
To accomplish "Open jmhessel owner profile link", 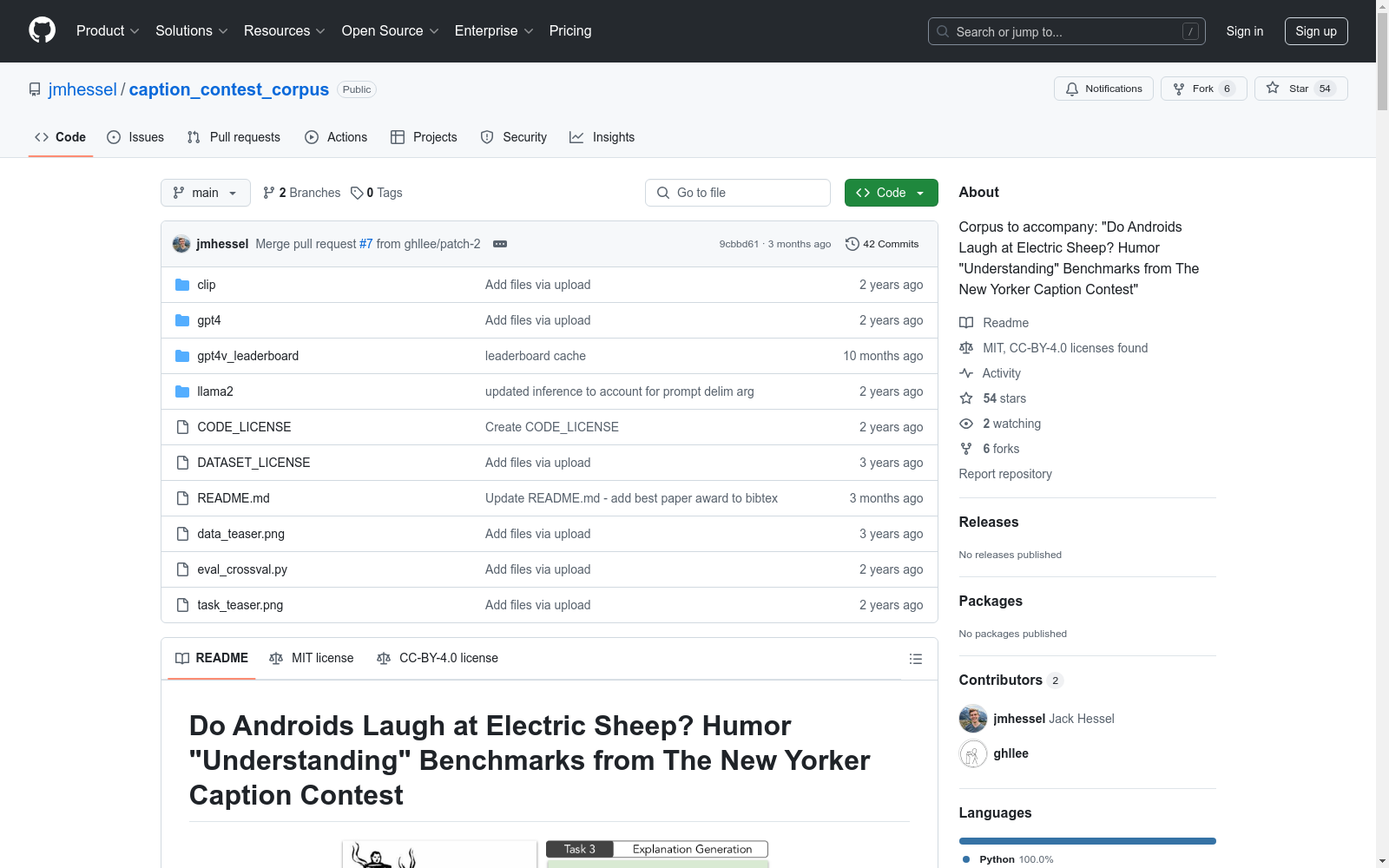I will click(82, 89).
